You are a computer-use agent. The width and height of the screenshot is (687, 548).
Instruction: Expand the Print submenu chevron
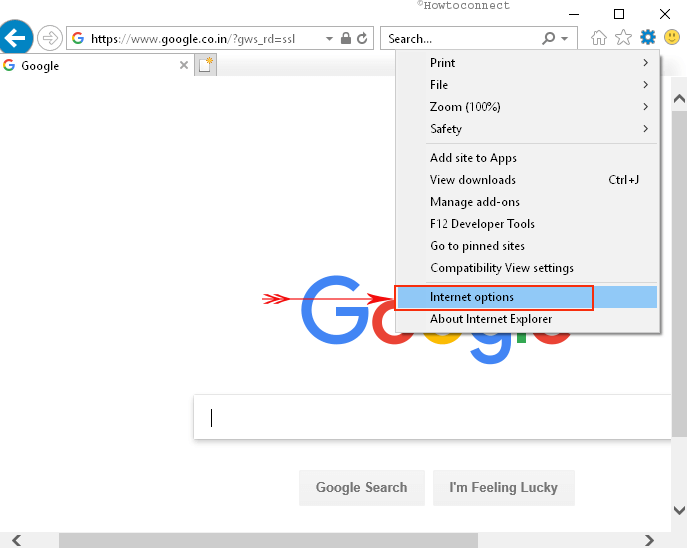tap(645, 63)
